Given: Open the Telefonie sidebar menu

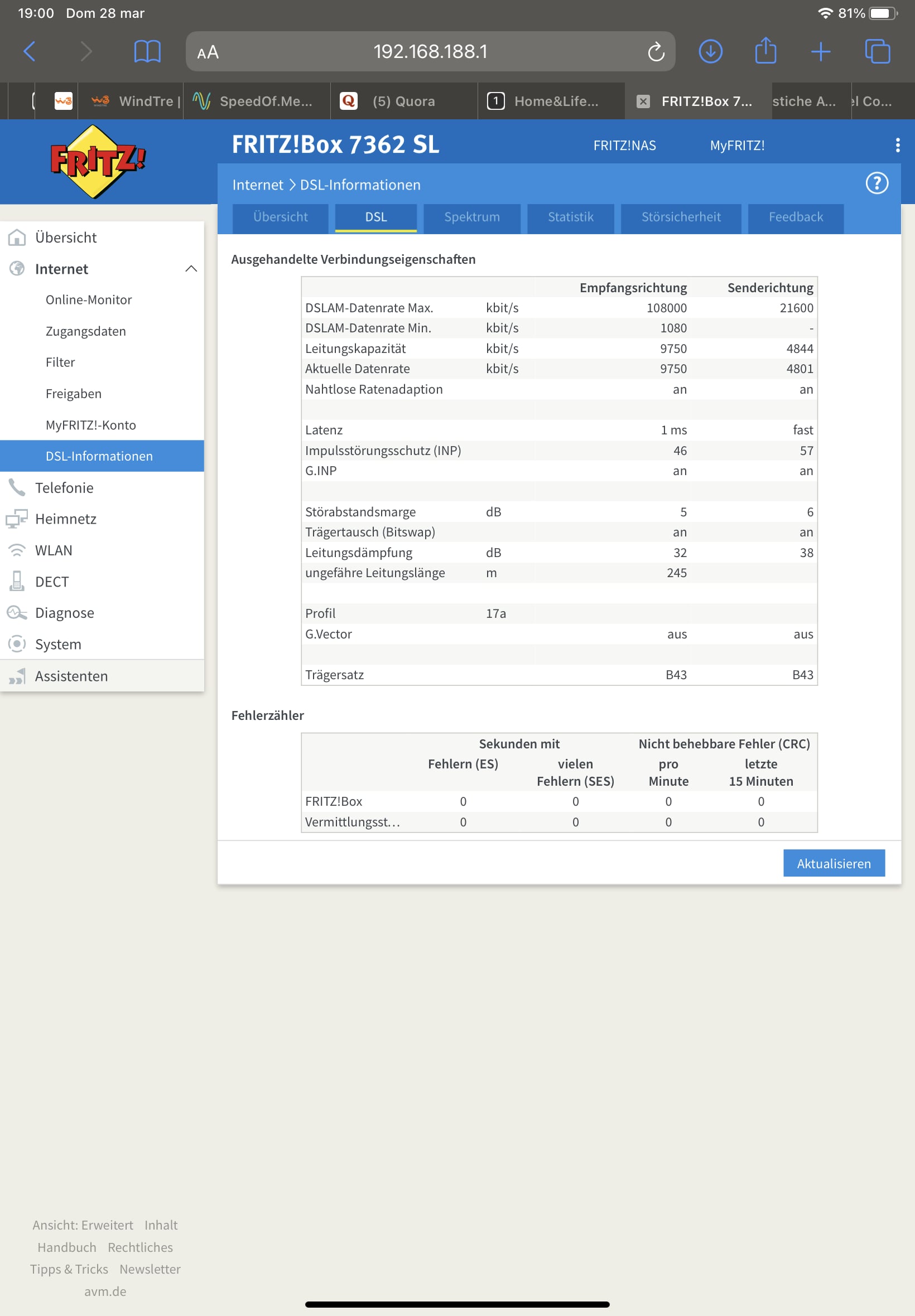Looking at the screenshot, I should tap(64, 487).
